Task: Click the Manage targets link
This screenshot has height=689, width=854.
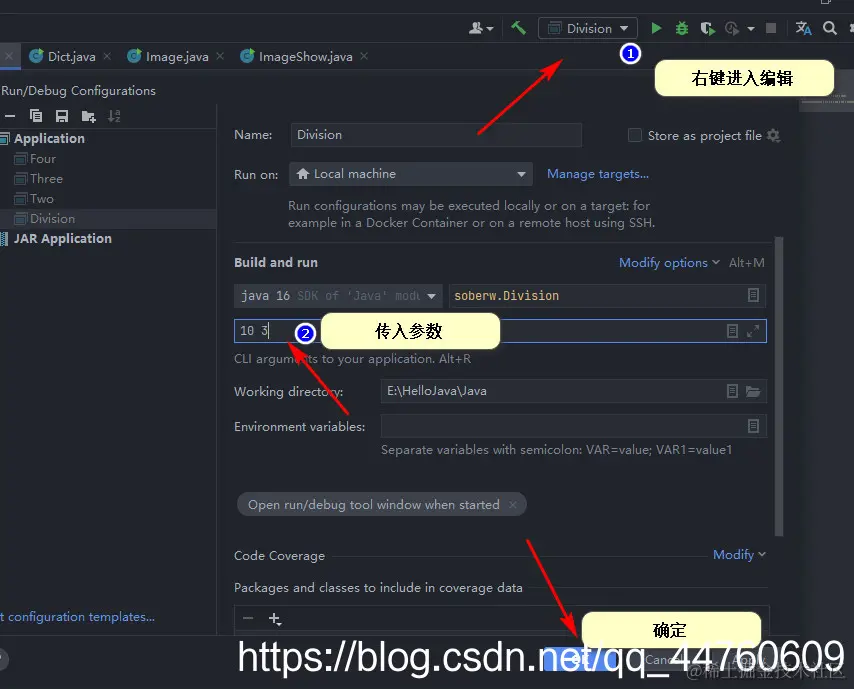Action: (597, 173)
